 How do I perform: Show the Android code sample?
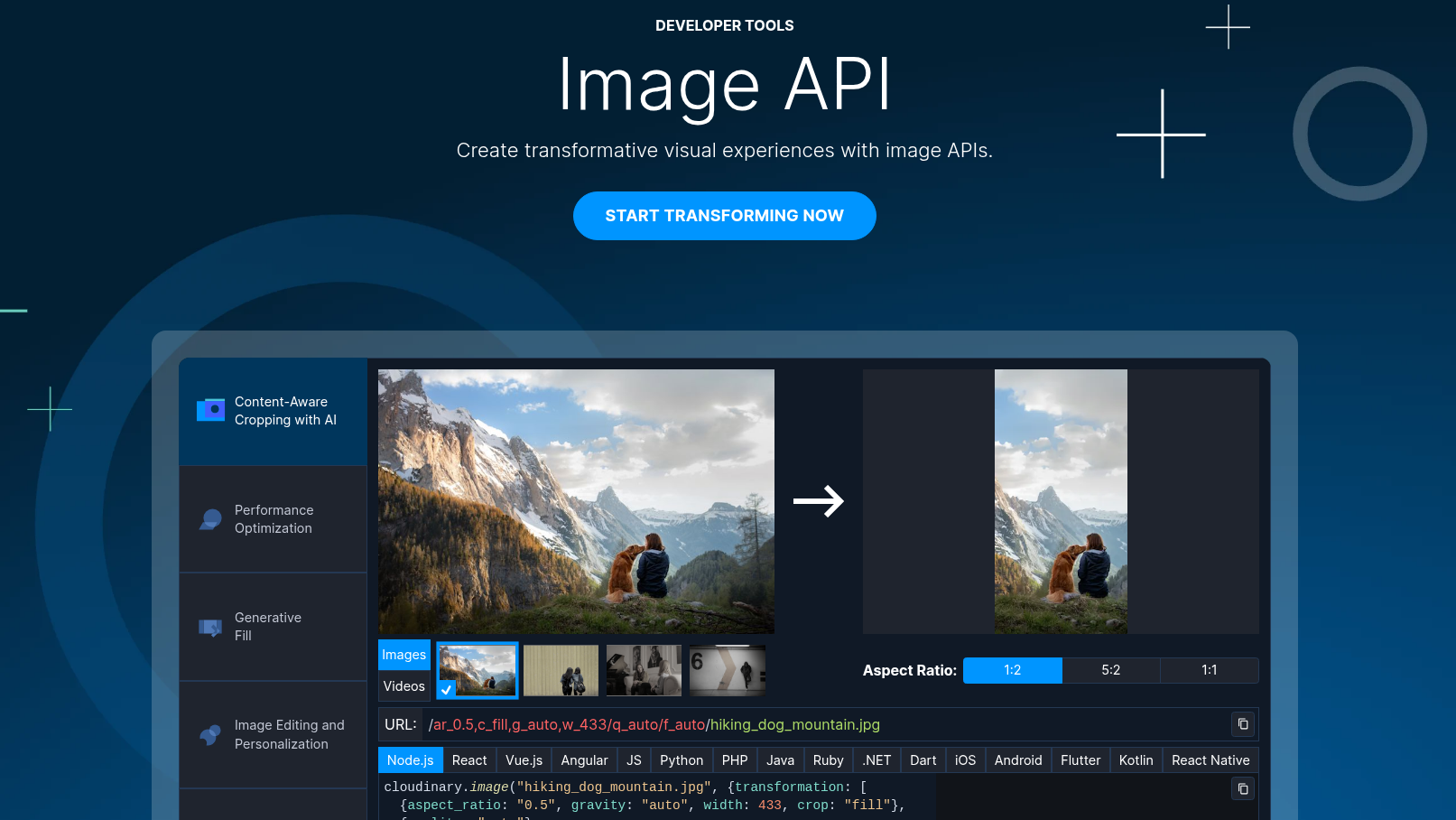tap(1018, 760)
